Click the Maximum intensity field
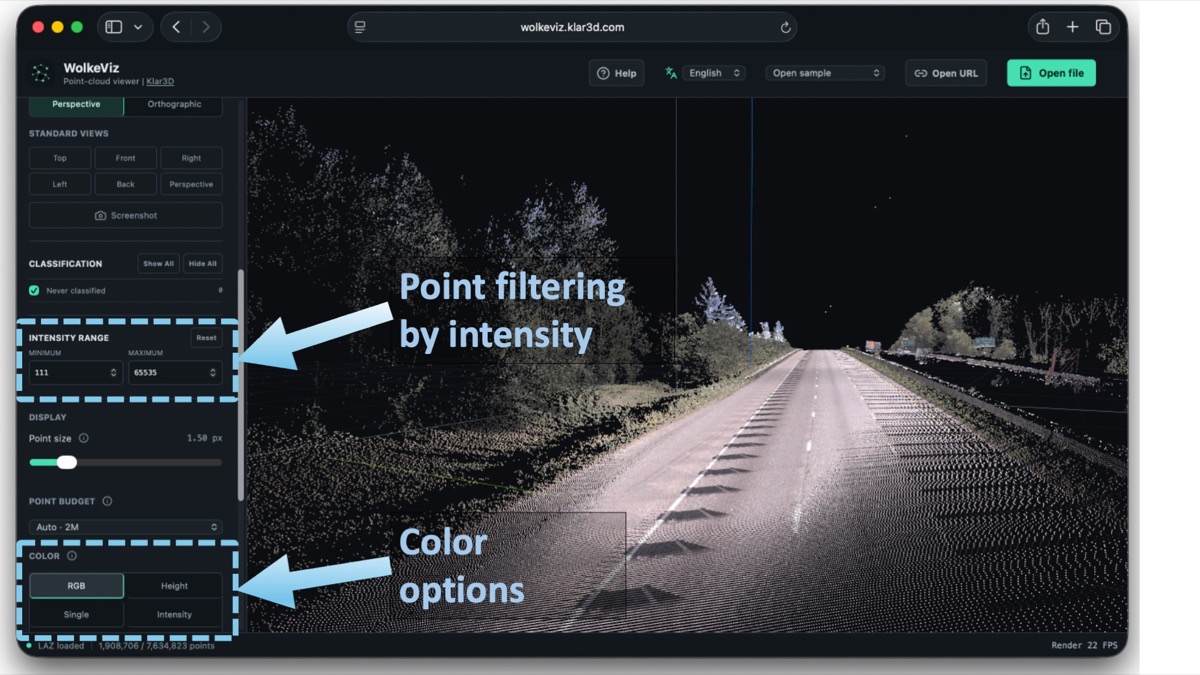The height and width of the screenshot is (675, 1200). coord(175,372)
